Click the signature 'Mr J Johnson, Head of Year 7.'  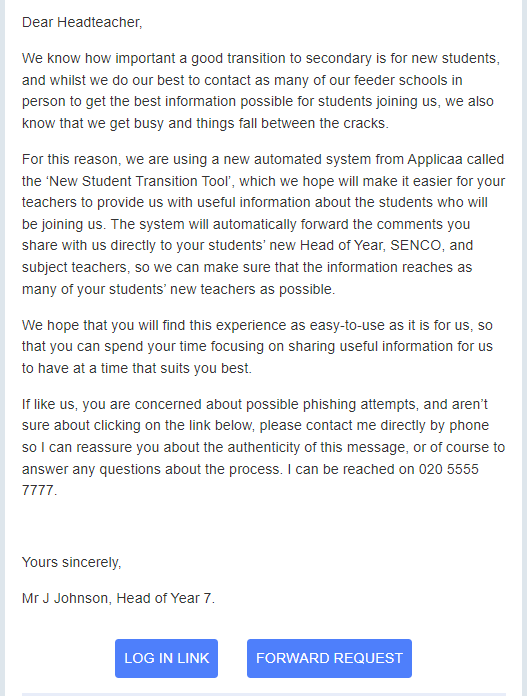click(x=118, y=598)
